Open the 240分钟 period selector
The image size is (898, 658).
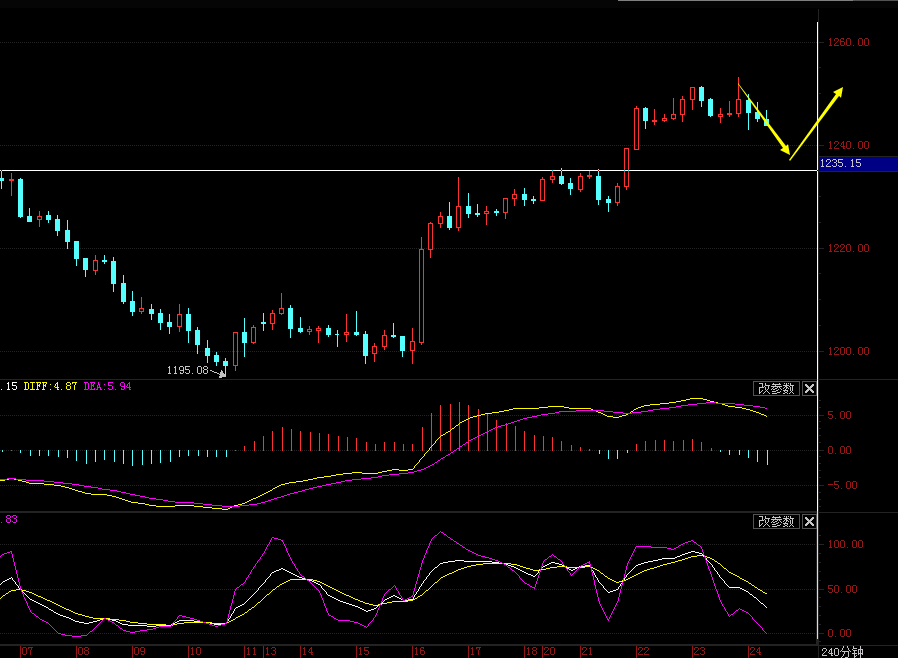click(x=841, y=651)
